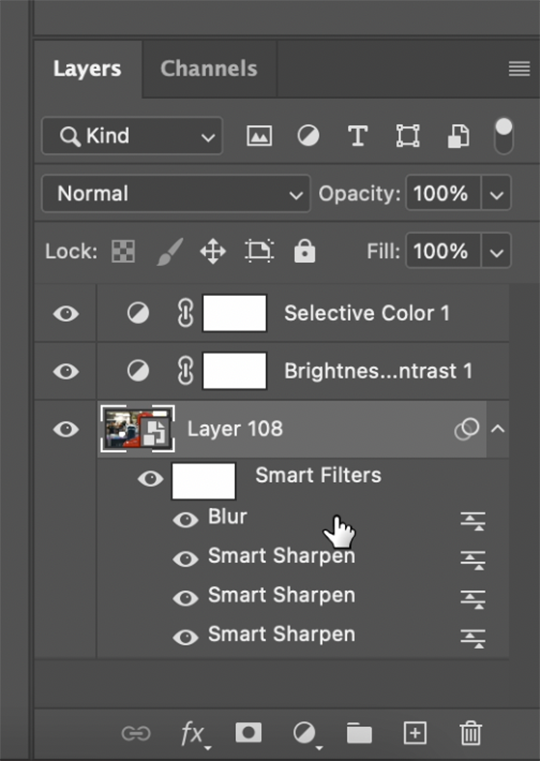Viewport: 540px width, 761px height.
Task: Hide the first Smart Sharpen filter
Action: [185, 559]
